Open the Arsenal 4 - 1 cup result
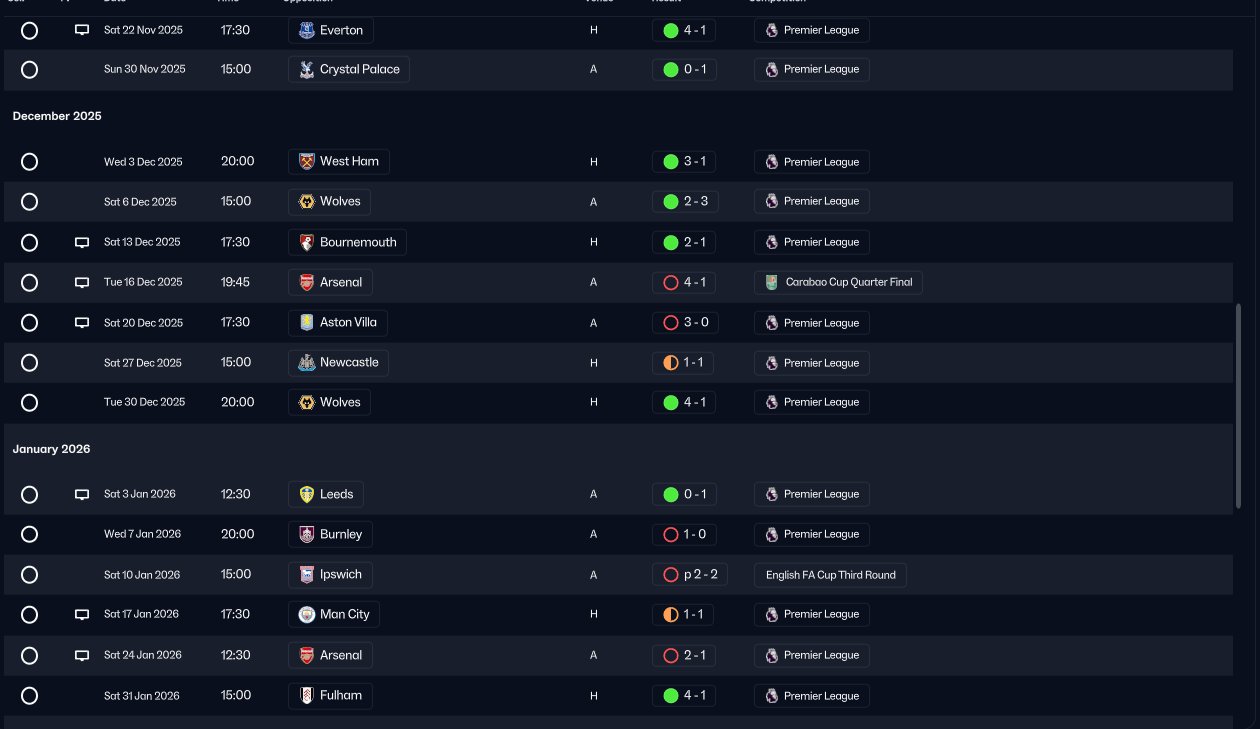The image size is (1260, 729). click(x=684, y=282)
